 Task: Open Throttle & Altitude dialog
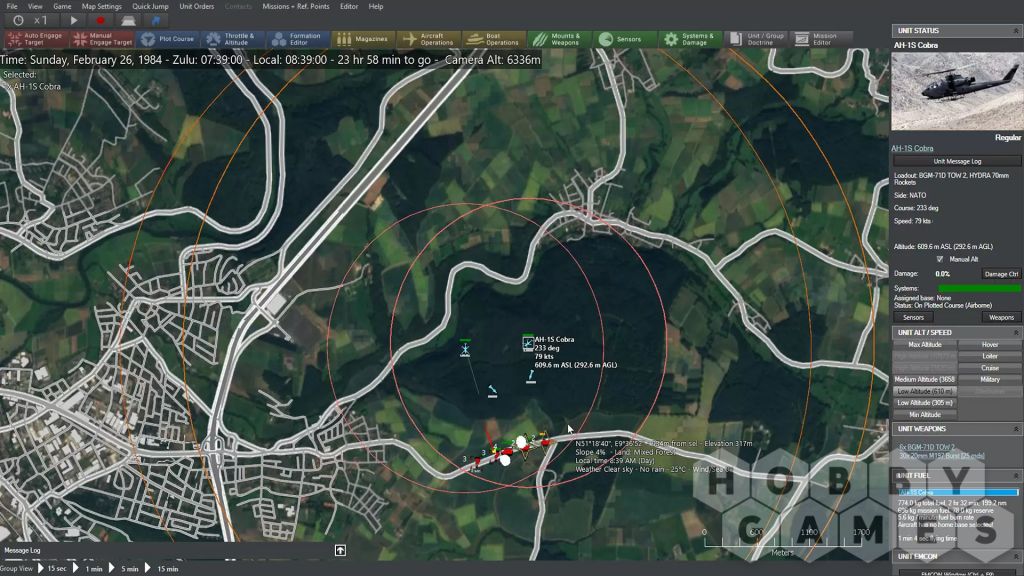(x=232, y=39)
